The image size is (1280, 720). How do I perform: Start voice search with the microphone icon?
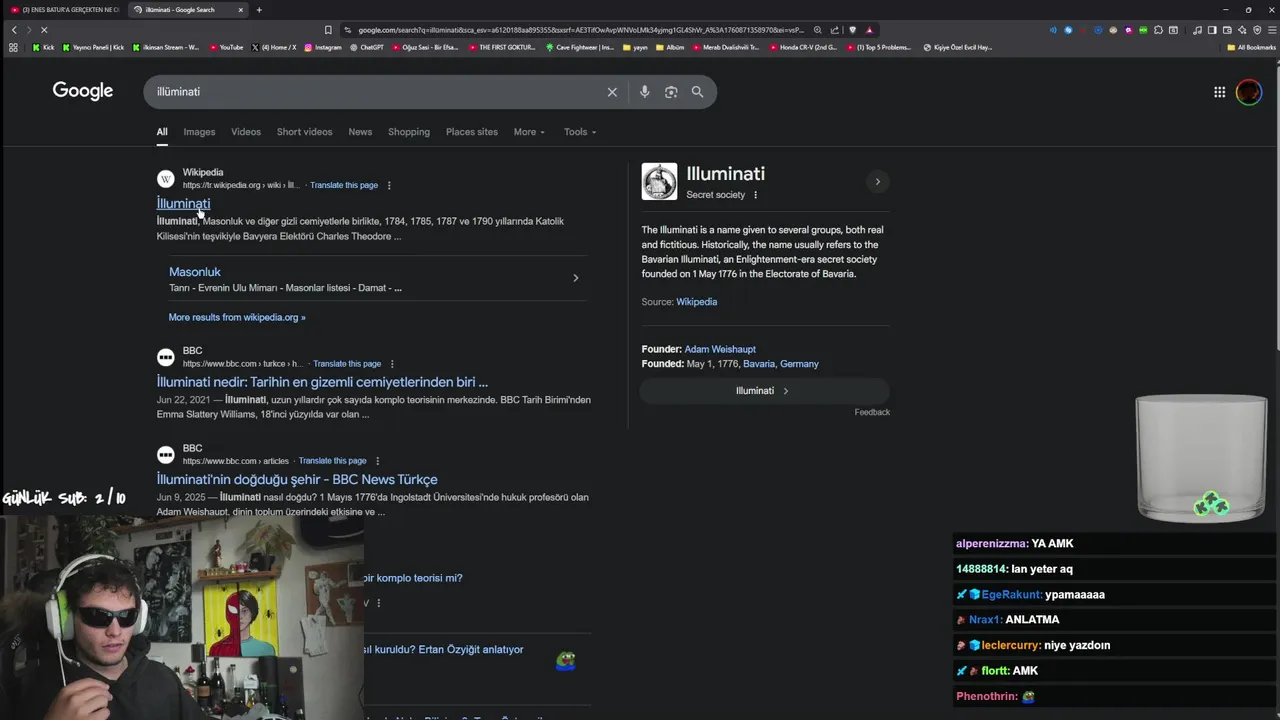(x=644, y=92)
